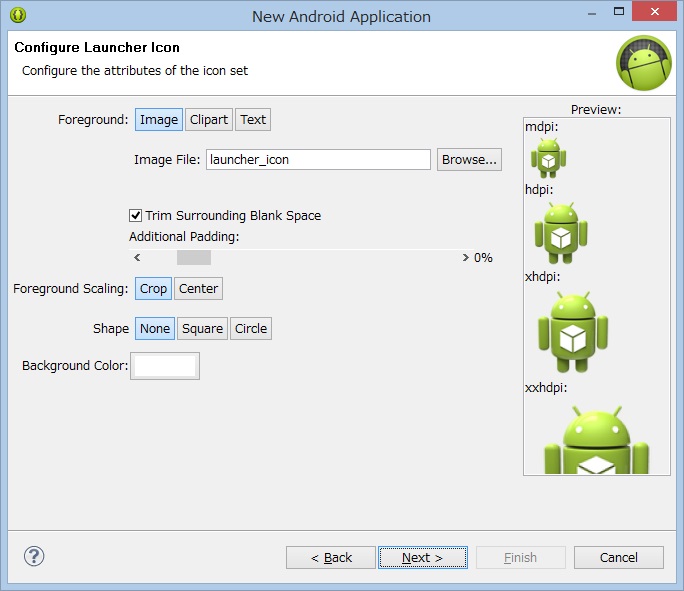Click the Browse... button

click(x=469, y=160)
